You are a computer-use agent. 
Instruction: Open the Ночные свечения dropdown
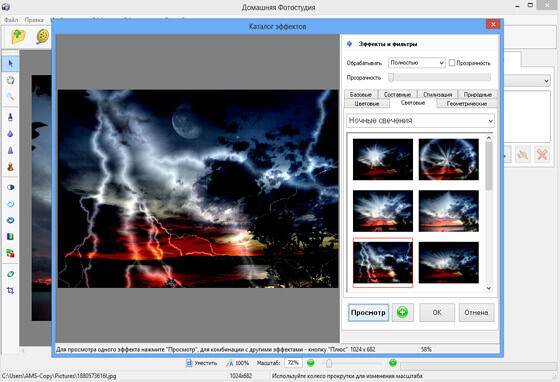[420, 121]
